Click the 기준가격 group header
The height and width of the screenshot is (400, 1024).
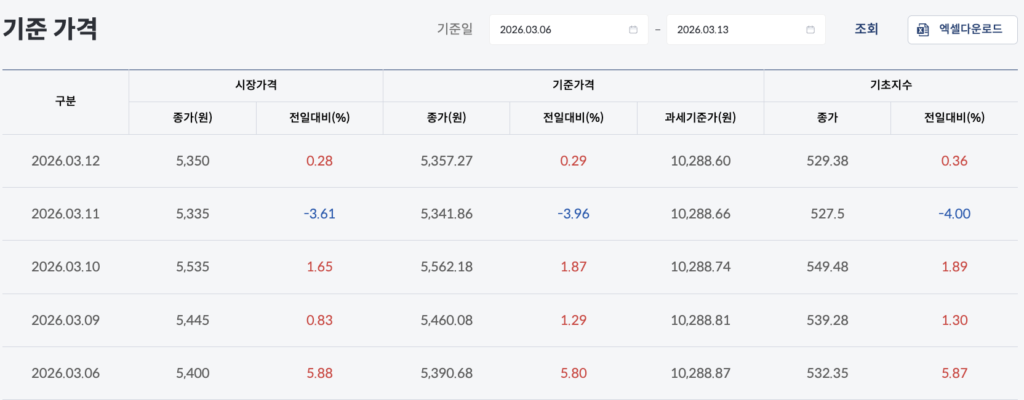click(573, 86)
